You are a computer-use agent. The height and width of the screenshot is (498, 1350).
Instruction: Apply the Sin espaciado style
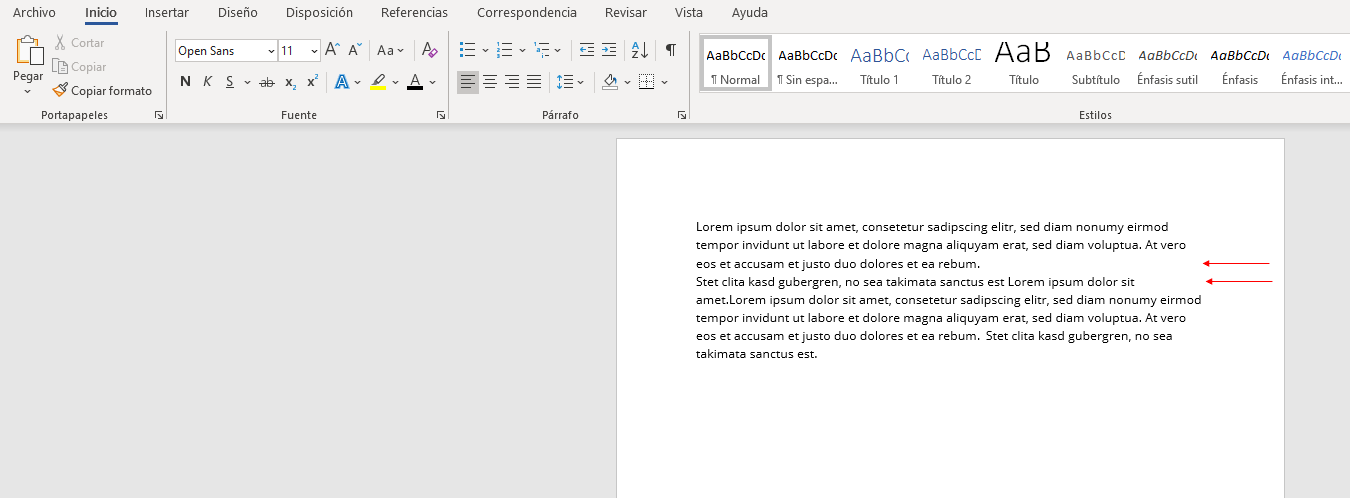click(807, 64)
